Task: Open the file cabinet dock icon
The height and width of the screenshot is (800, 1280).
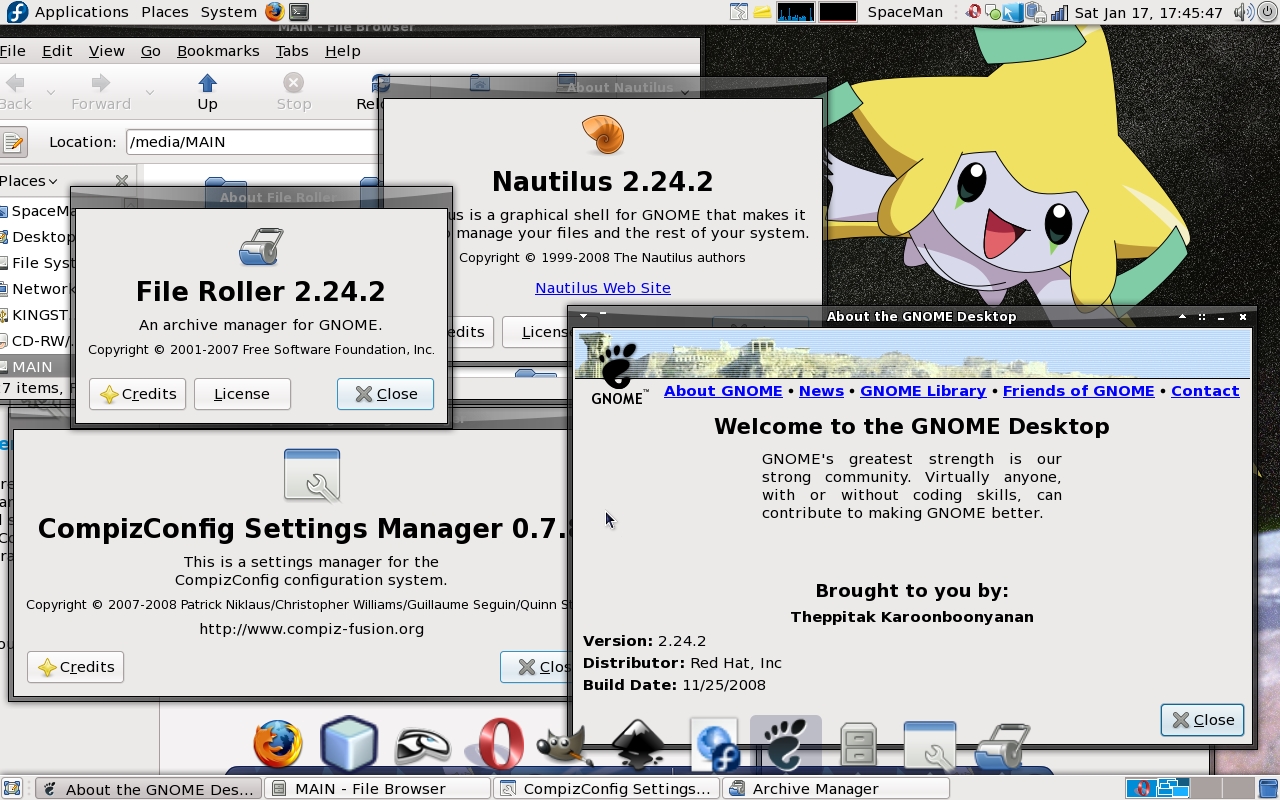Action: (859, 745)
